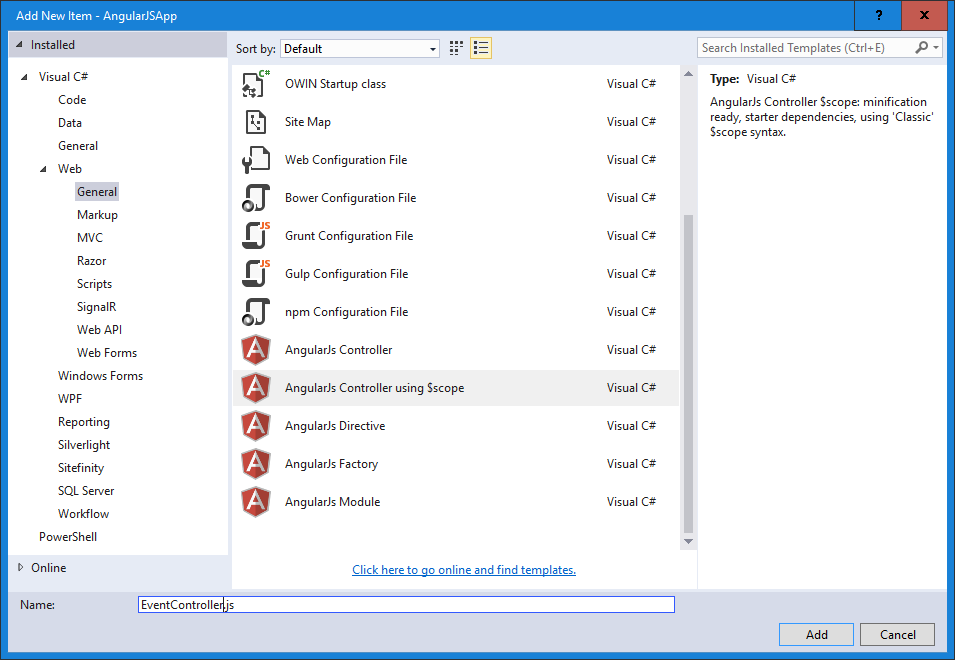The image size is (955, 660).
Task: Select General under Web node
Action: click(97, 192)
